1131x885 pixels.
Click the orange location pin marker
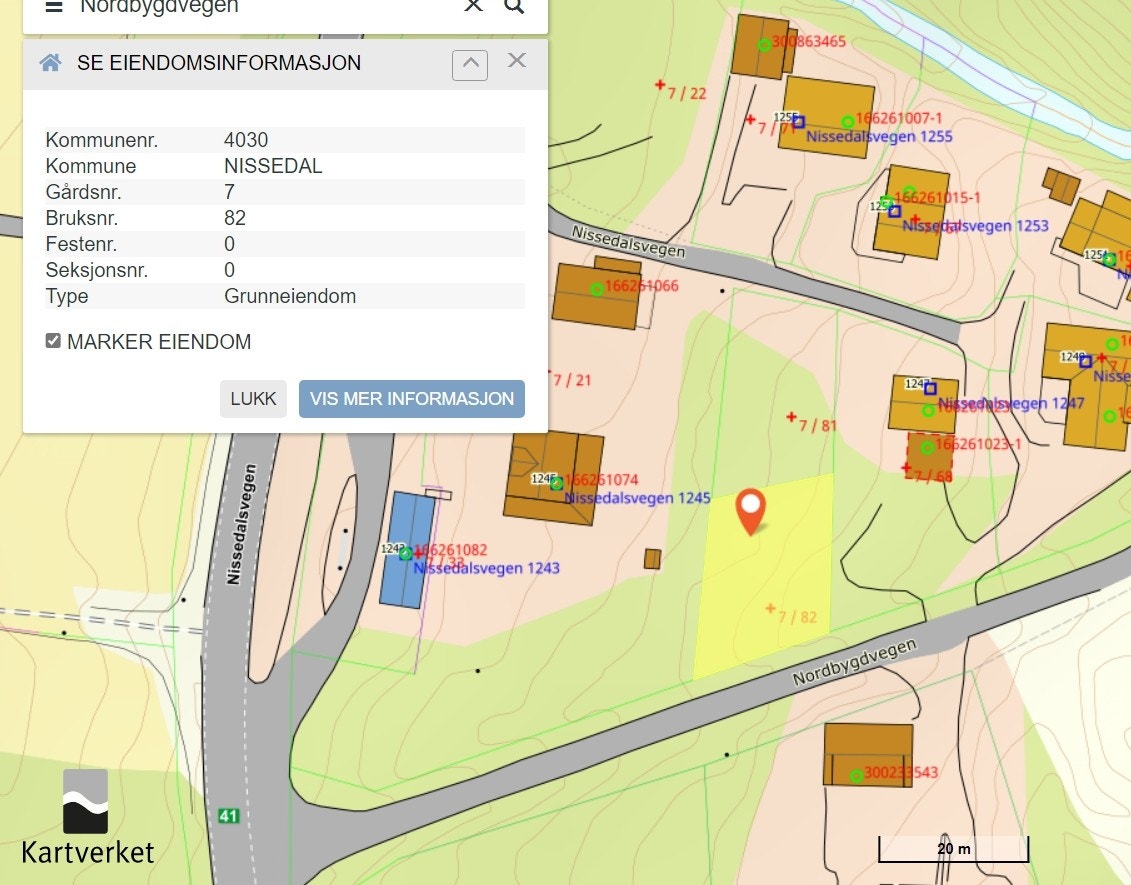point(750,510)
